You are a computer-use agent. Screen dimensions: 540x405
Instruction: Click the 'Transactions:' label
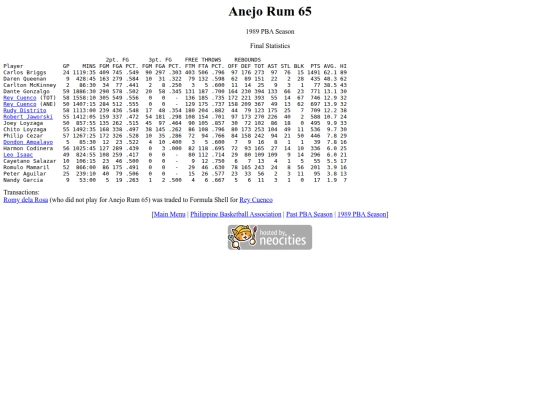coord(21,192)
